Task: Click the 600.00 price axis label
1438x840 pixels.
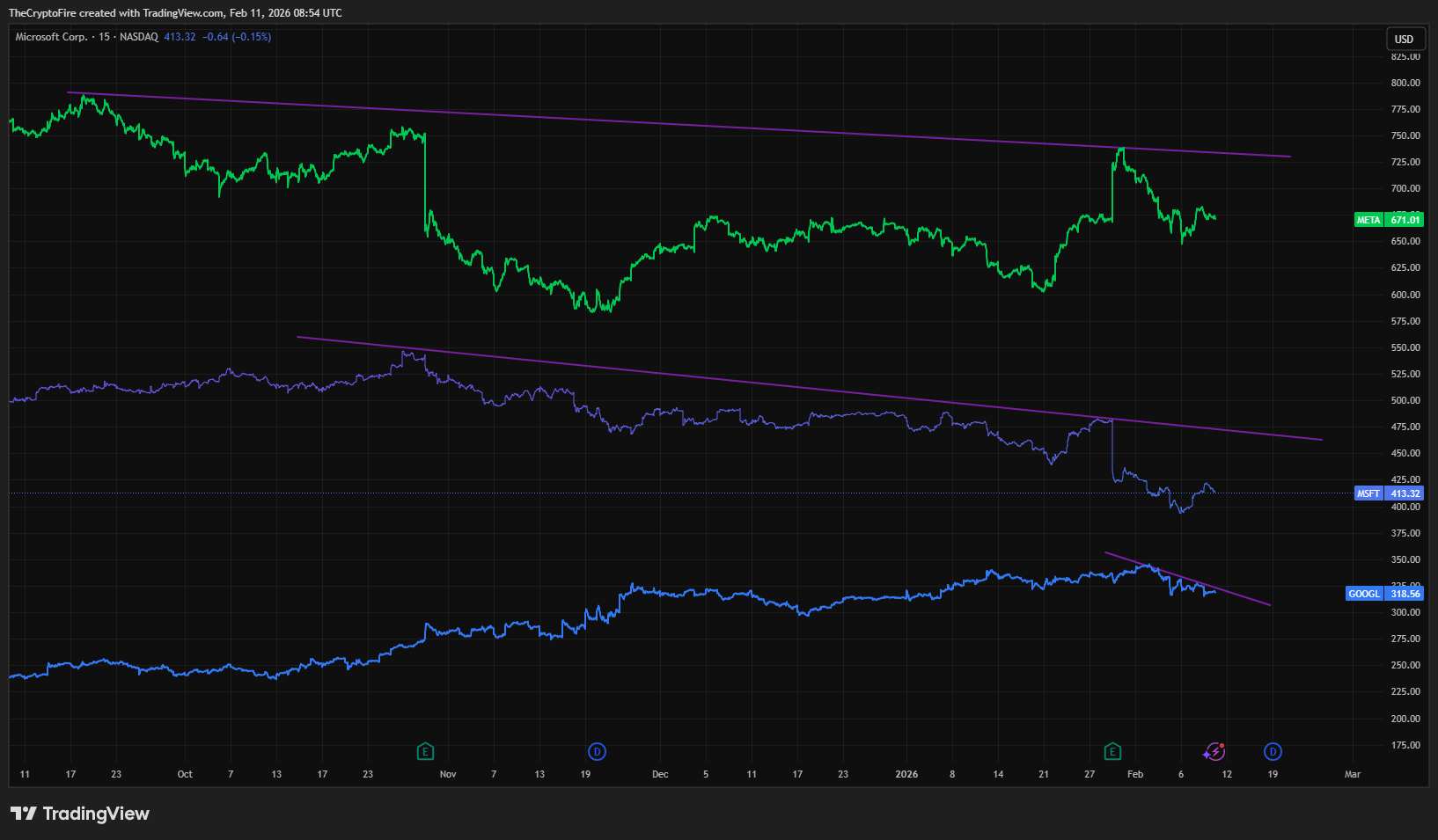Action: [1405, 295]
